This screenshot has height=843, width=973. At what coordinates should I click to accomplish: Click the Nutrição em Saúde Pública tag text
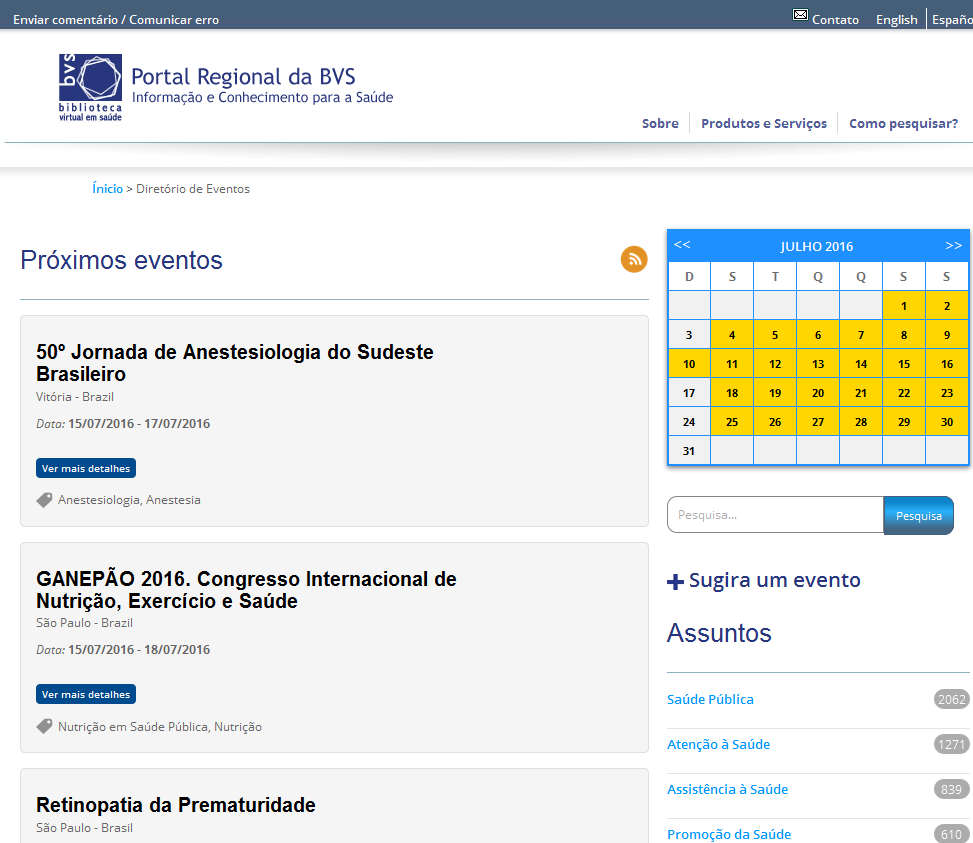(x=159, y=726)
